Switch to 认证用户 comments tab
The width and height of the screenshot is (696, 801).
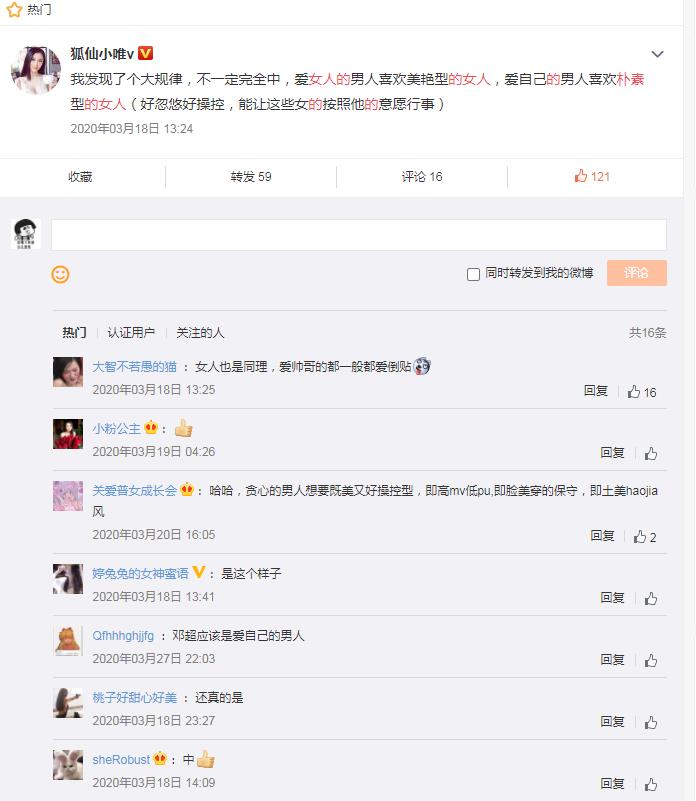click(131, 333)
